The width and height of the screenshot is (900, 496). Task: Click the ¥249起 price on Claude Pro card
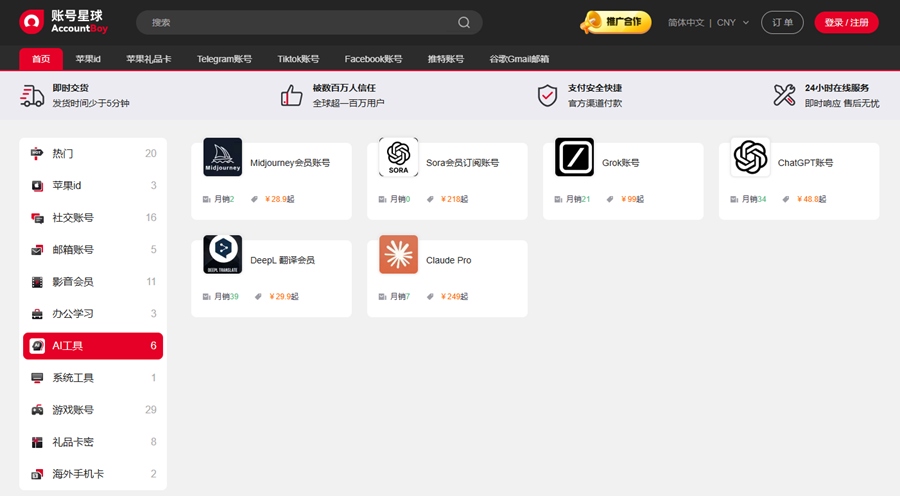pyautogui.click(x=455, y=297)
